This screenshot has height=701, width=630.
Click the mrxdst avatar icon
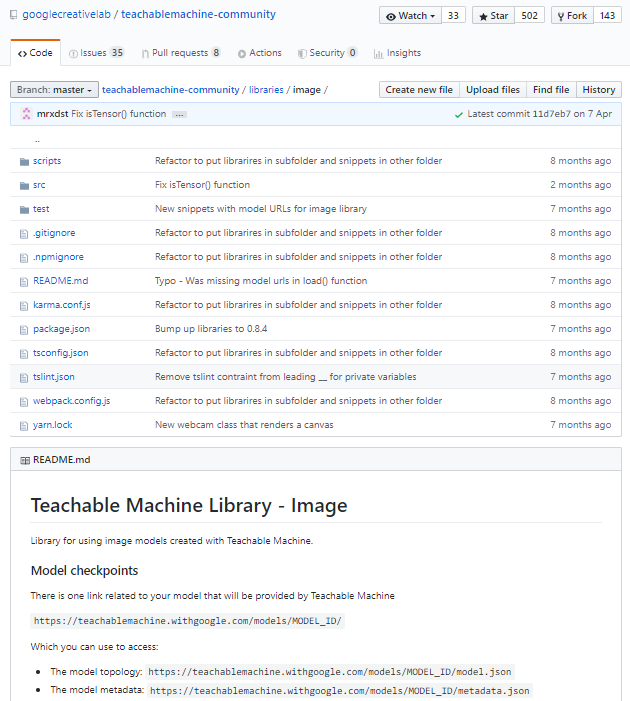[x=26, y=114]
